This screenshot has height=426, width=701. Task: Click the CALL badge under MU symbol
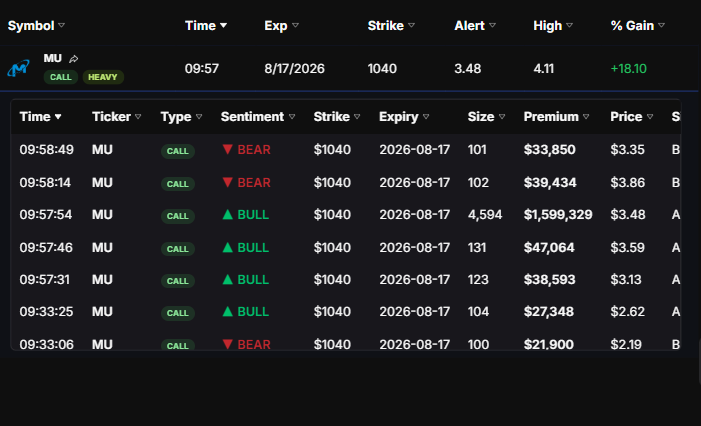click(61, 77)
